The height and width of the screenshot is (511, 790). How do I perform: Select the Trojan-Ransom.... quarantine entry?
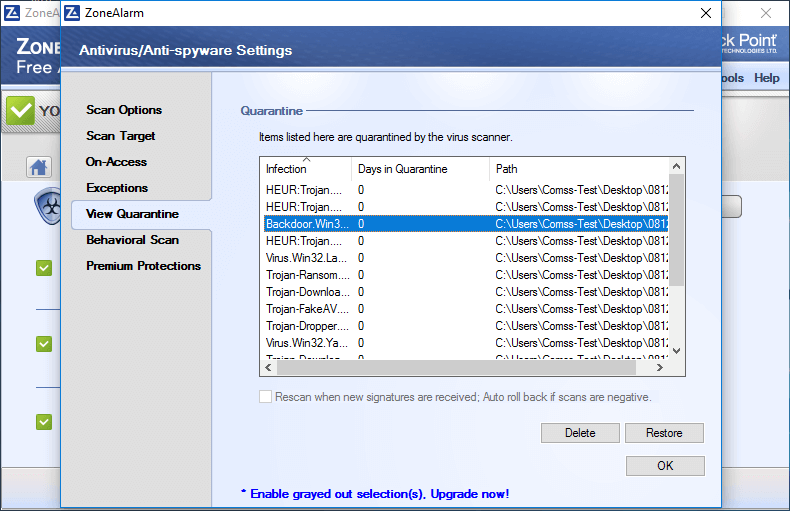(465, 275)
